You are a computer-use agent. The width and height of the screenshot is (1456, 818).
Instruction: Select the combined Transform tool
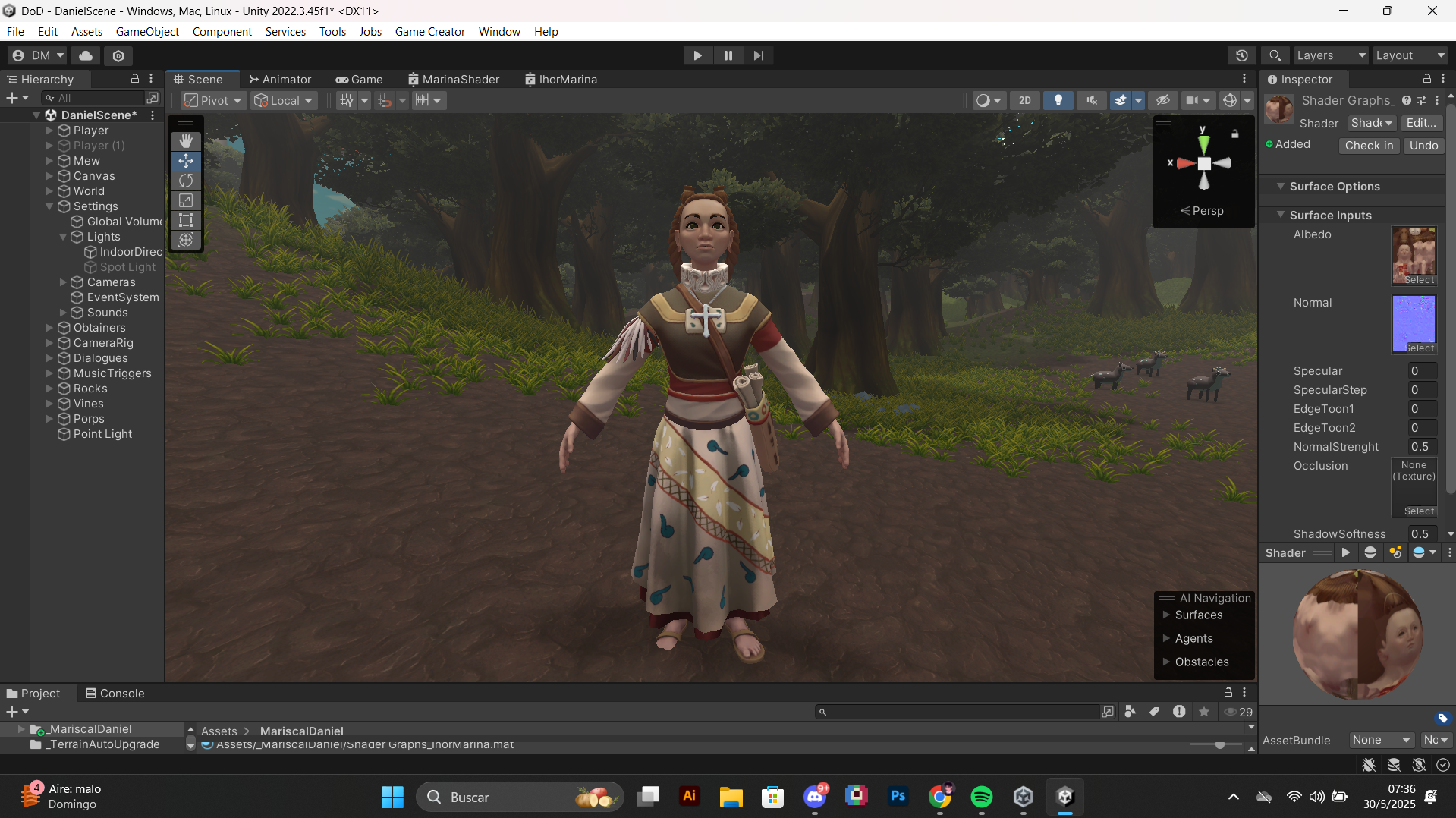click(x=186, y=240)
